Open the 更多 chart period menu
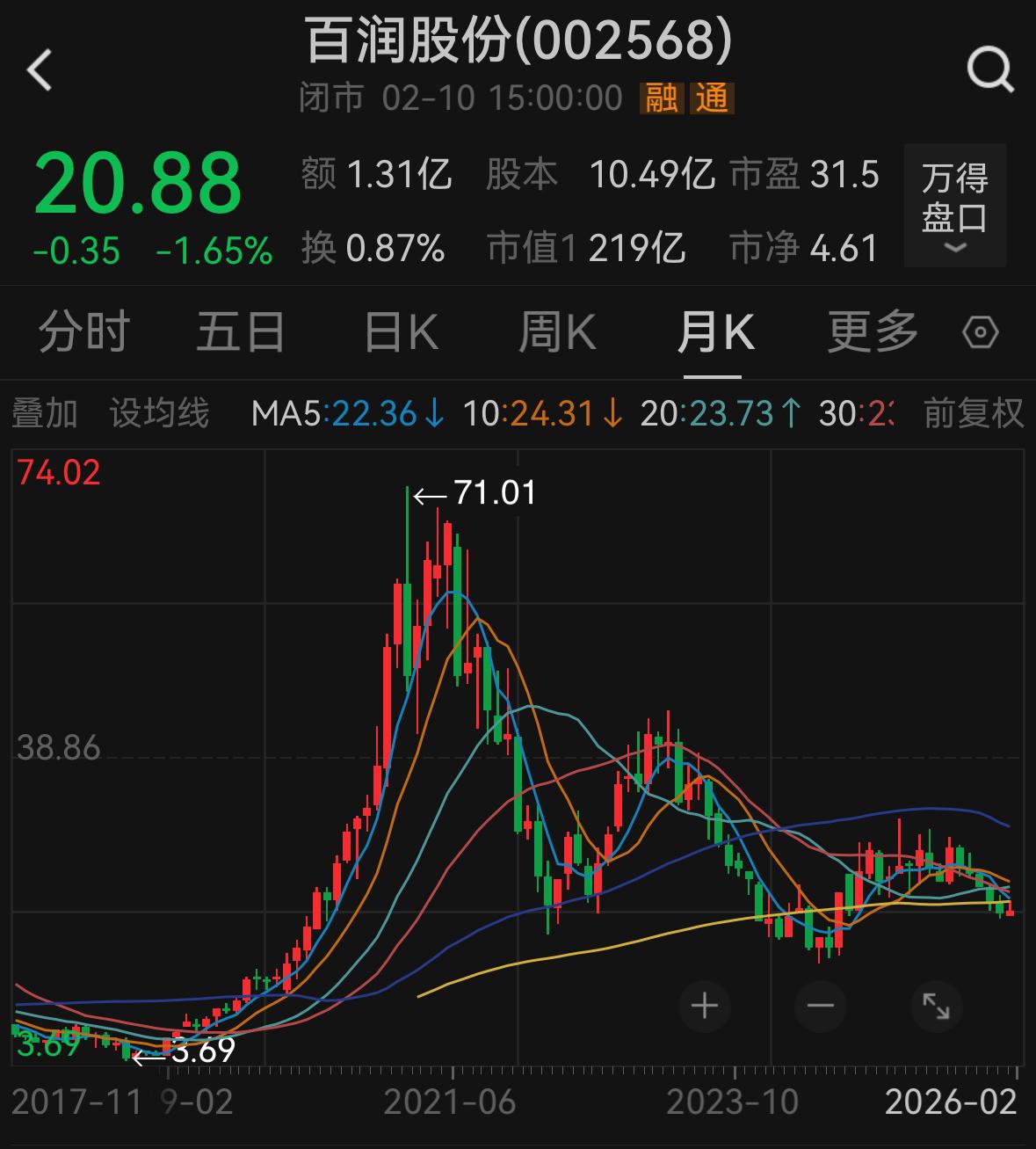This screenshot has width=1036, height=1149. [872, 333]
